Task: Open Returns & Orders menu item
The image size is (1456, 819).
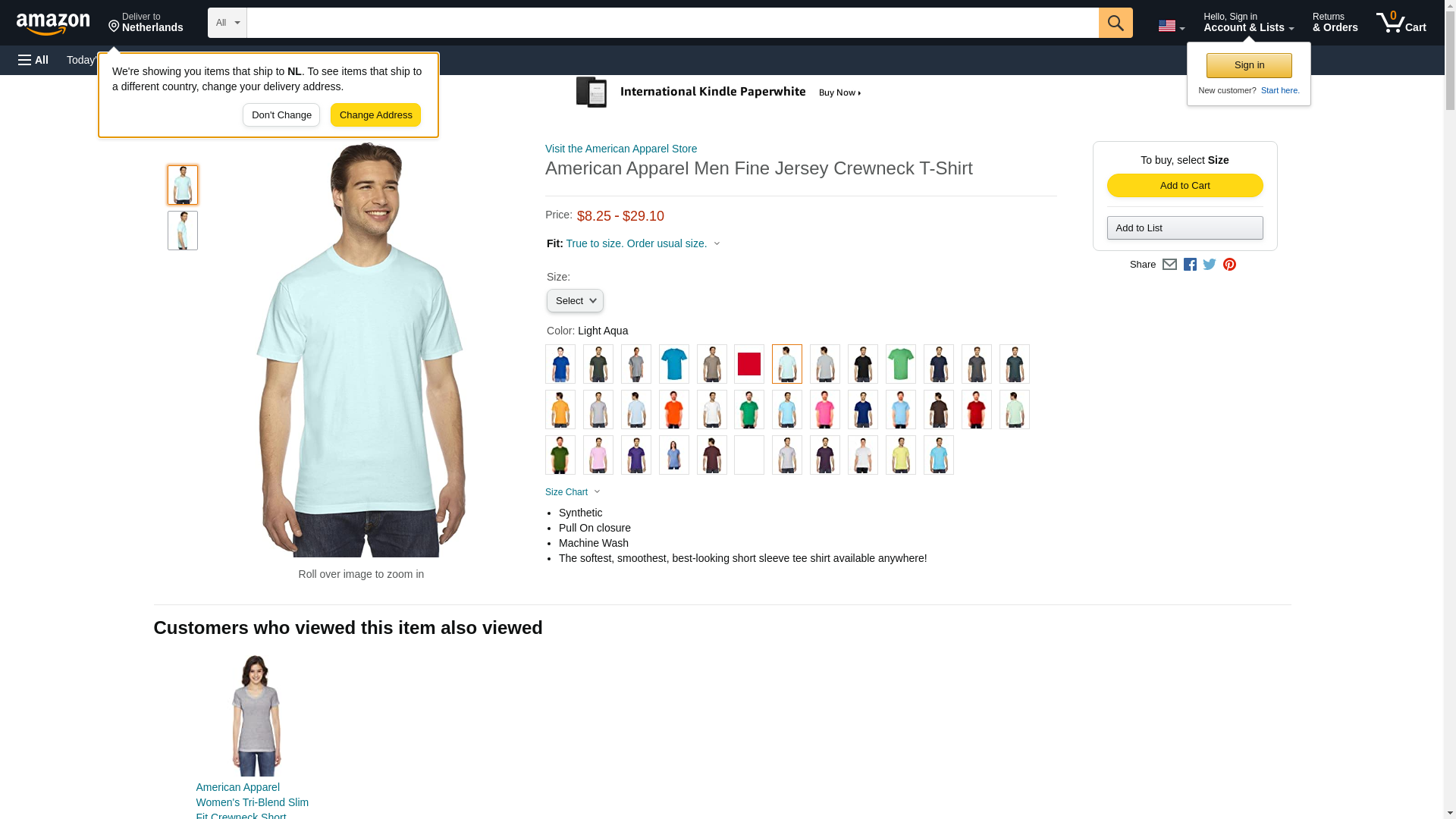Action: 1335,23
